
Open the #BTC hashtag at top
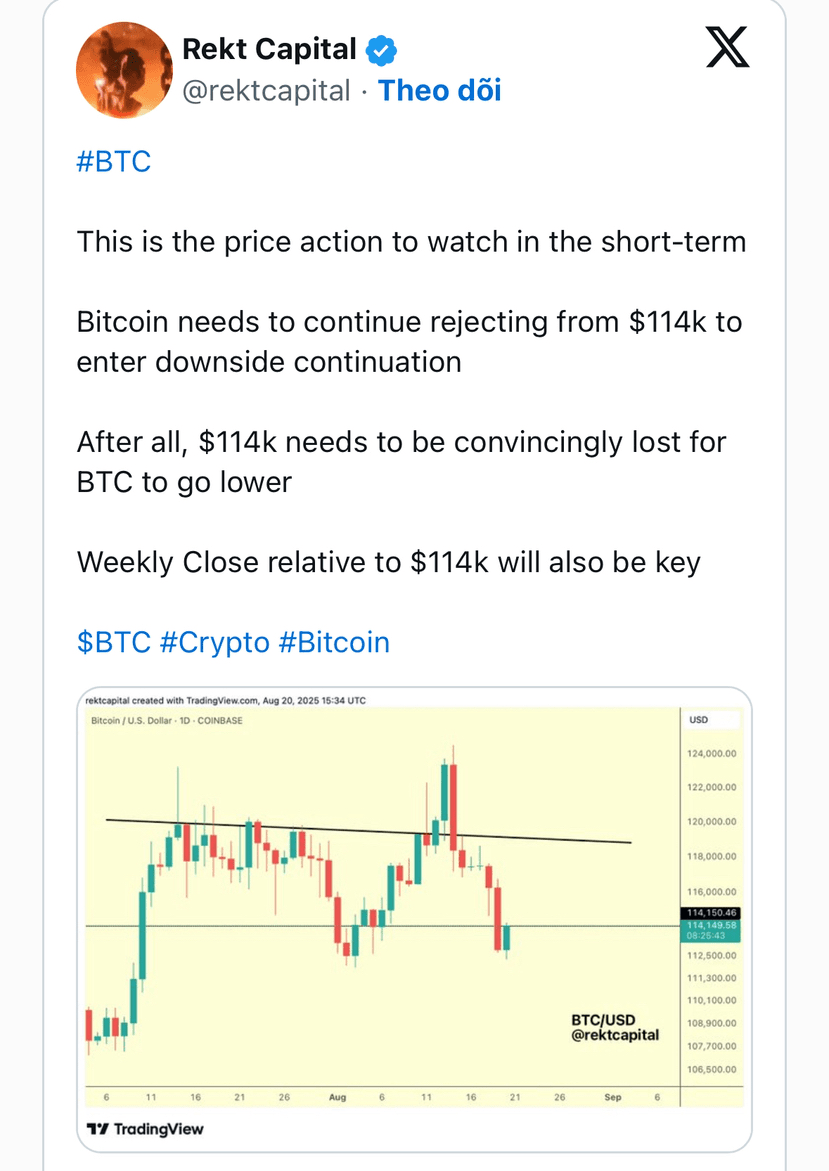(x=114, y=161)
